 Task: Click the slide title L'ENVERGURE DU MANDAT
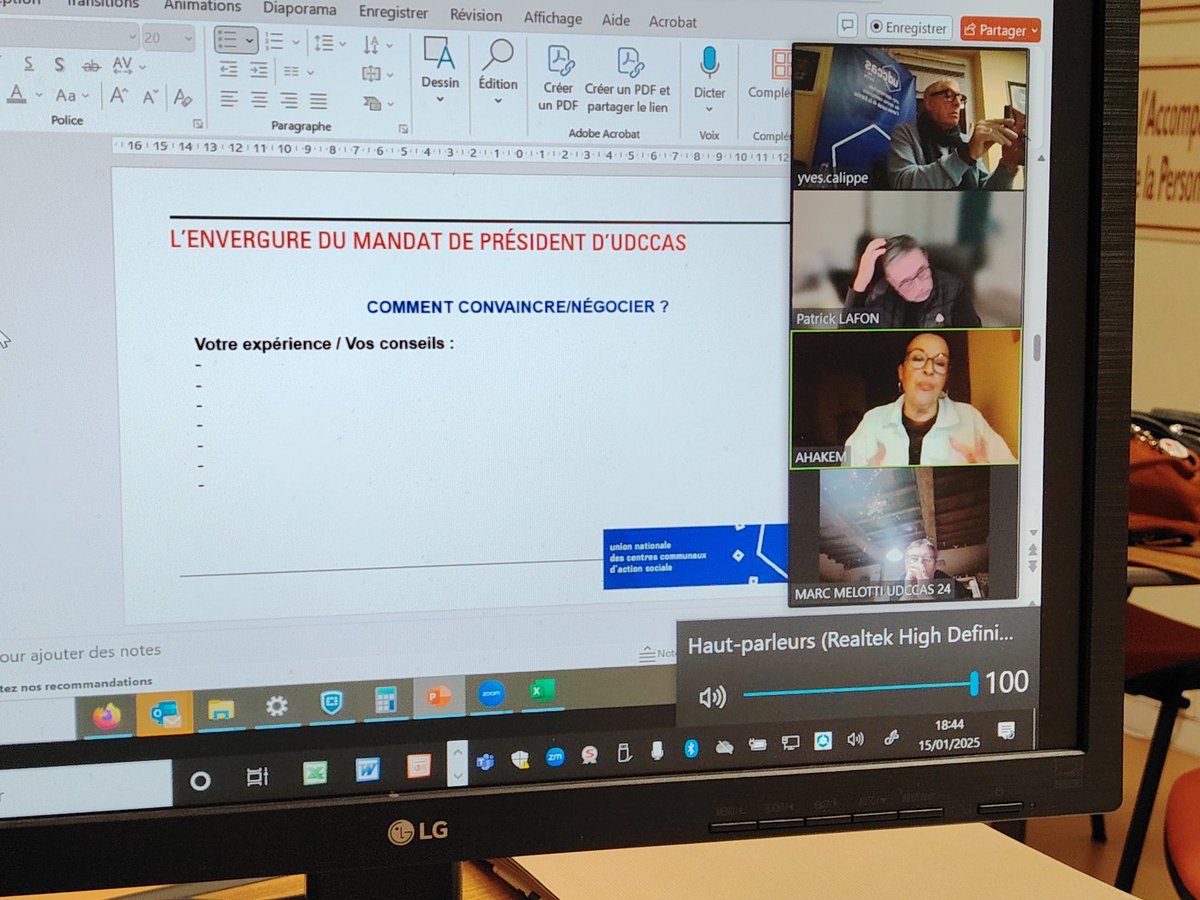pyautogui.click(x=429, y=241)
